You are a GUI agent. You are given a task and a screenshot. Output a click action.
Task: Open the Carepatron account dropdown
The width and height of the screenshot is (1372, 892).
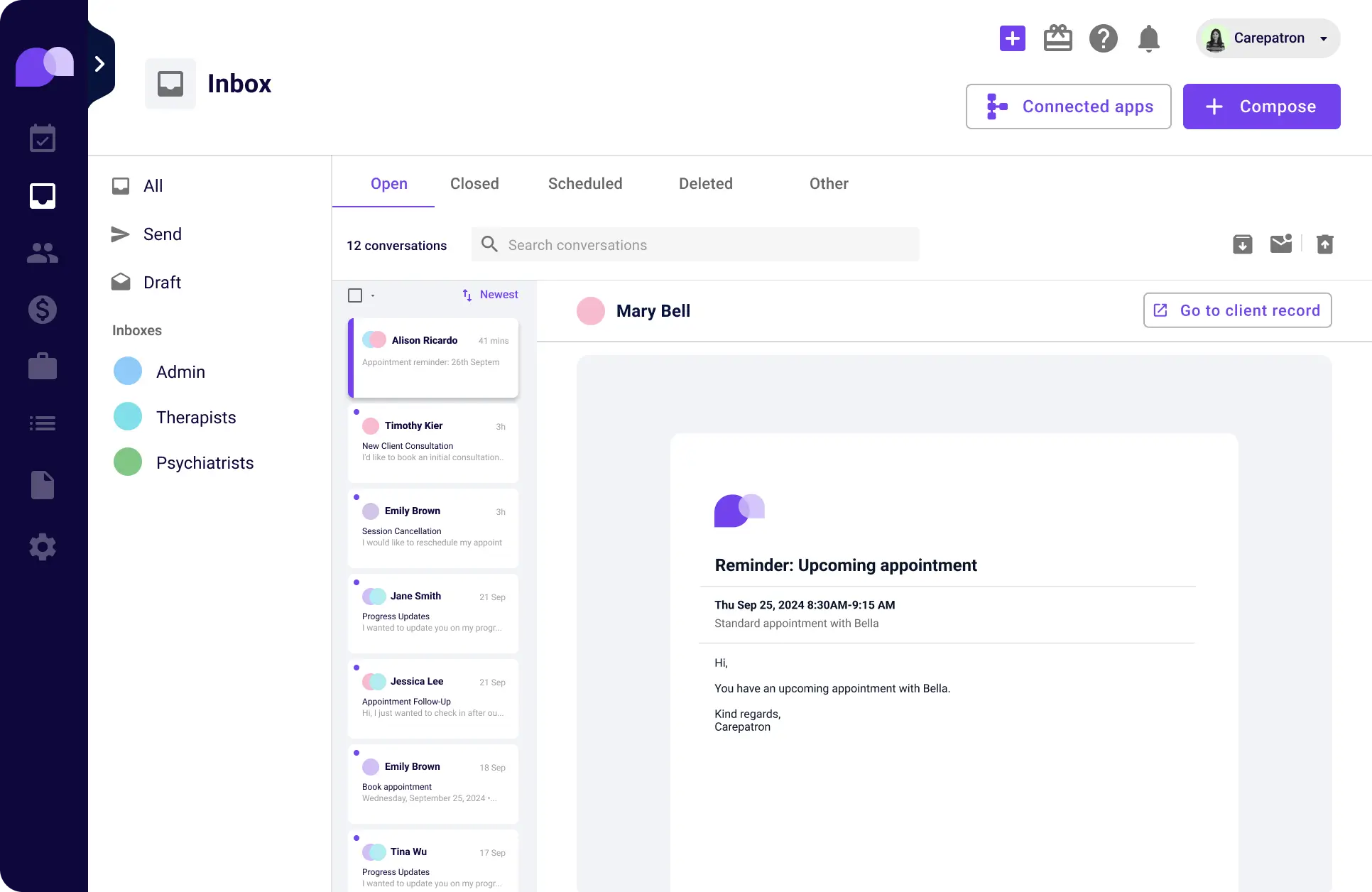(x=1268, y=38)
